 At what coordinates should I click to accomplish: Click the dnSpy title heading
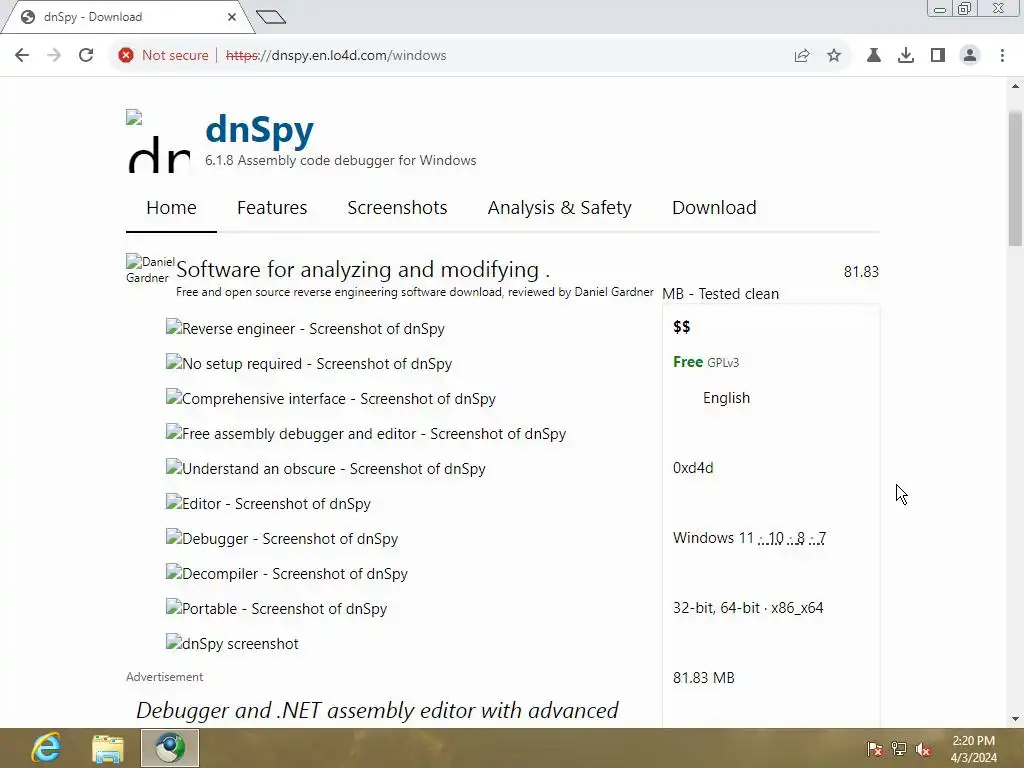tap(259, 130)
